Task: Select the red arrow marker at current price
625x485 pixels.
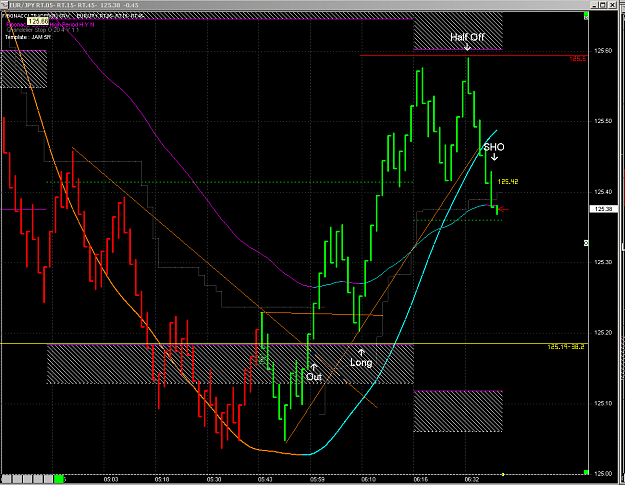Action: click(503, 209)
